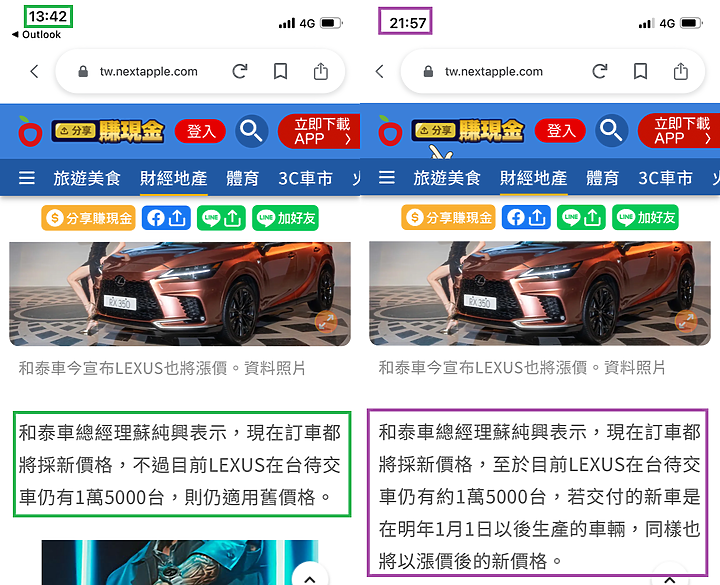Viewport: 720px width, 585px height.
Task: Tap 立即下載APP in right screenshot
Action: click(x=679, y=131)
